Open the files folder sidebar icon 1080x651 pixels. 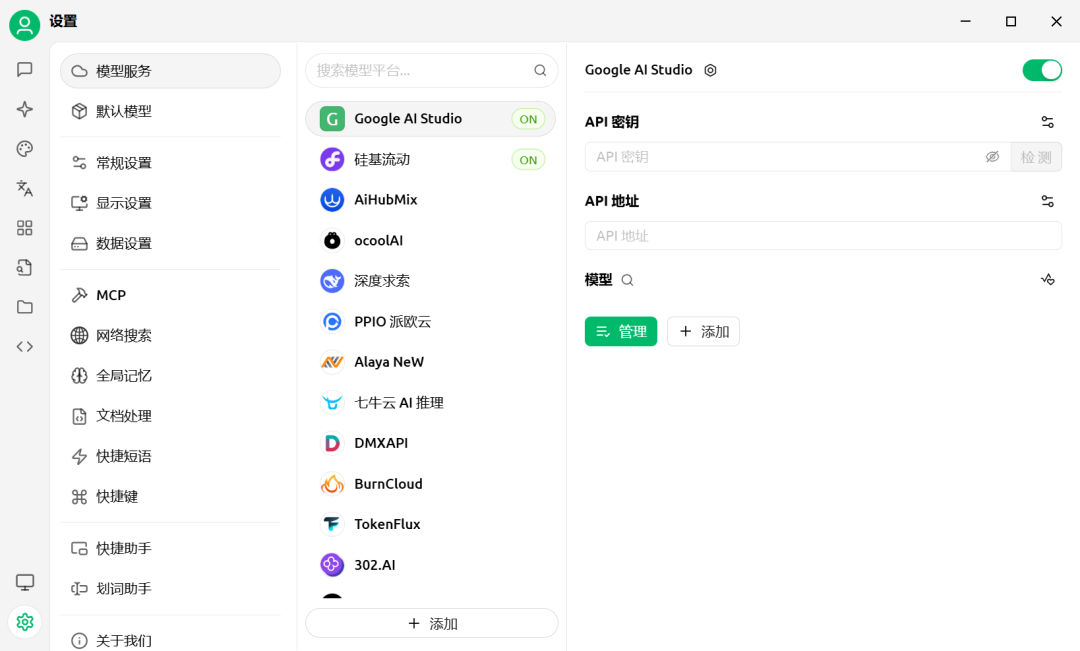pyautogui.click(x=25, y=307)
